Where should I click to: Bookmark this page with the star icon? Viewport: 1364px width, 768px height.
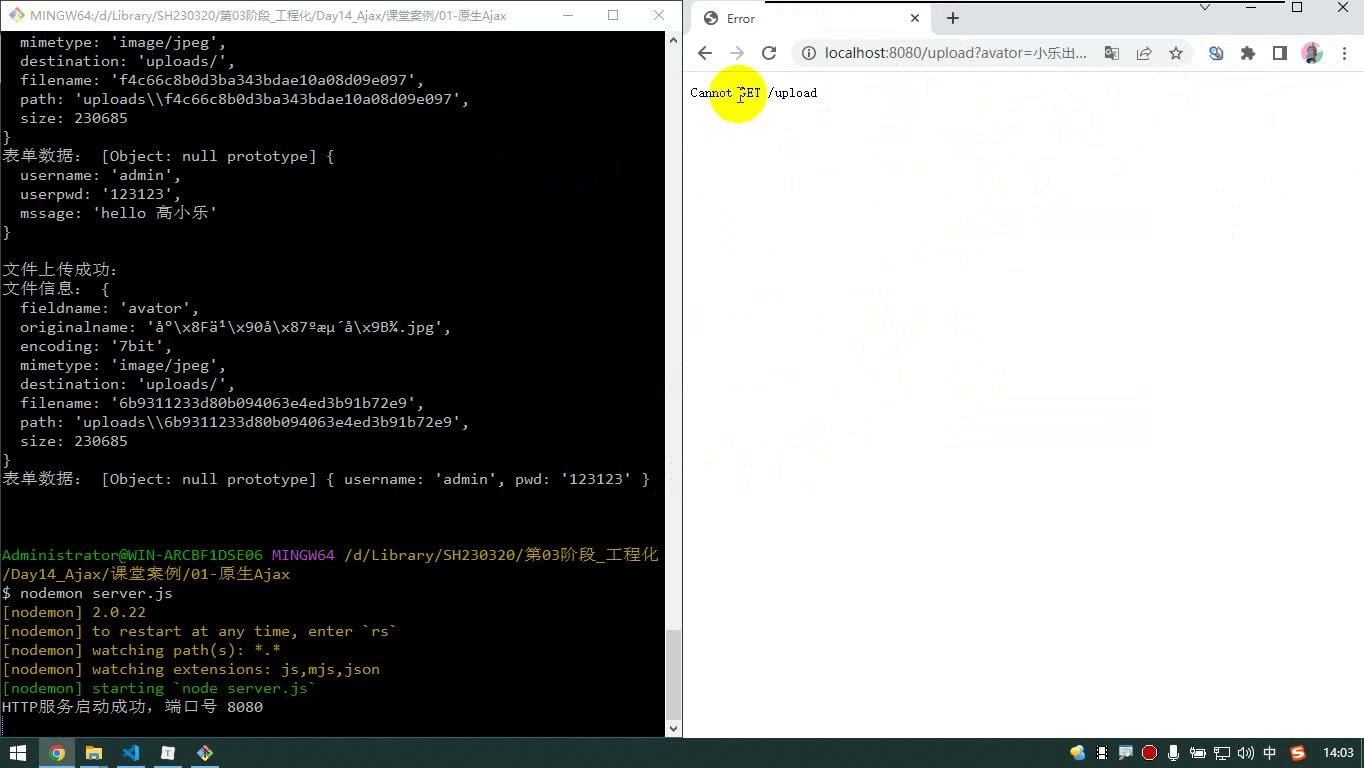pos(1176,53)
